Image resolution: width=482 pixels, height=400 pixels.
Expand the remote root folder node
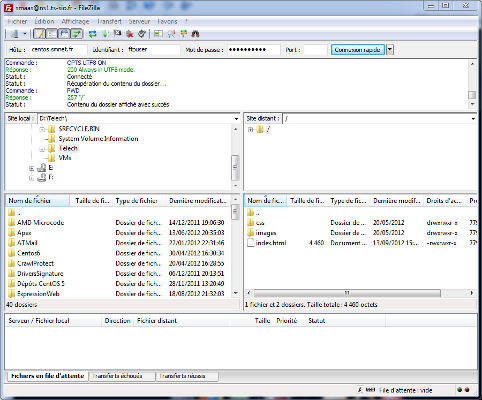click(250, 129)
